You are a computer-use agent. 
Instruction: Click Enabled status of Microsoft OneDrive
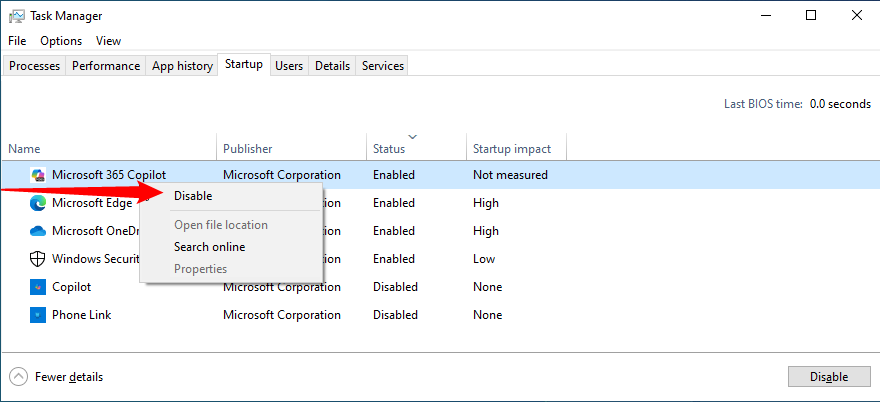point(394,231)
